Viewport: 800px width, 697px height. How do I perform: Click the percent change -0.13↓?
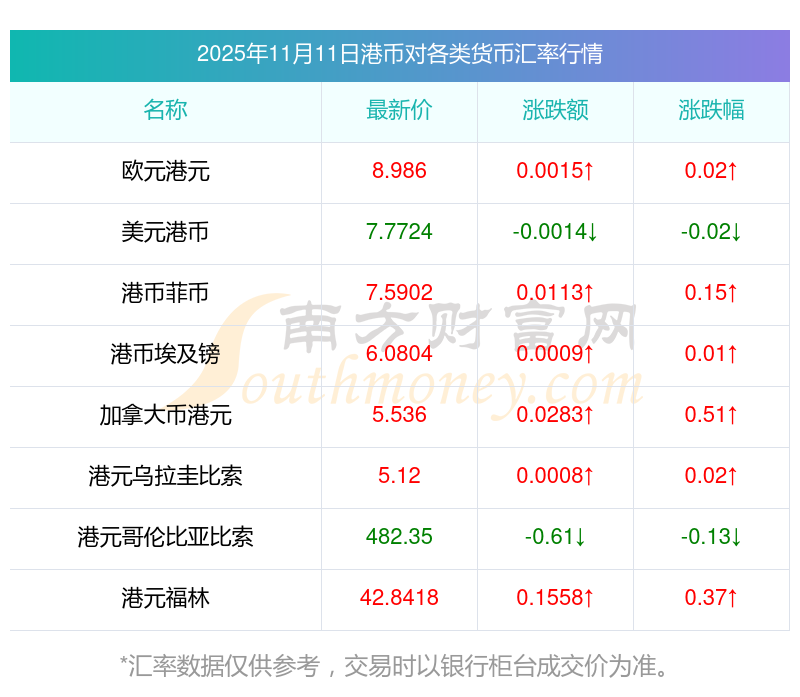coord(711,537)
